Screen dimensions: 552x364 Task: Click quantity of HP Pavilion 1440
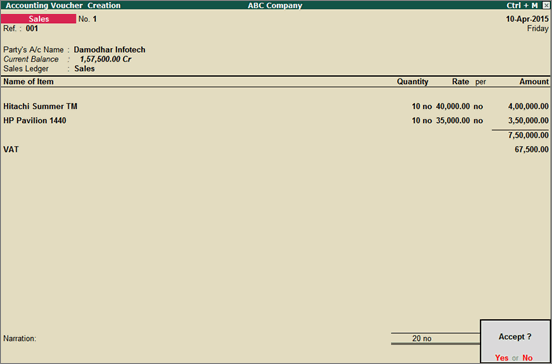pos(422,121)
